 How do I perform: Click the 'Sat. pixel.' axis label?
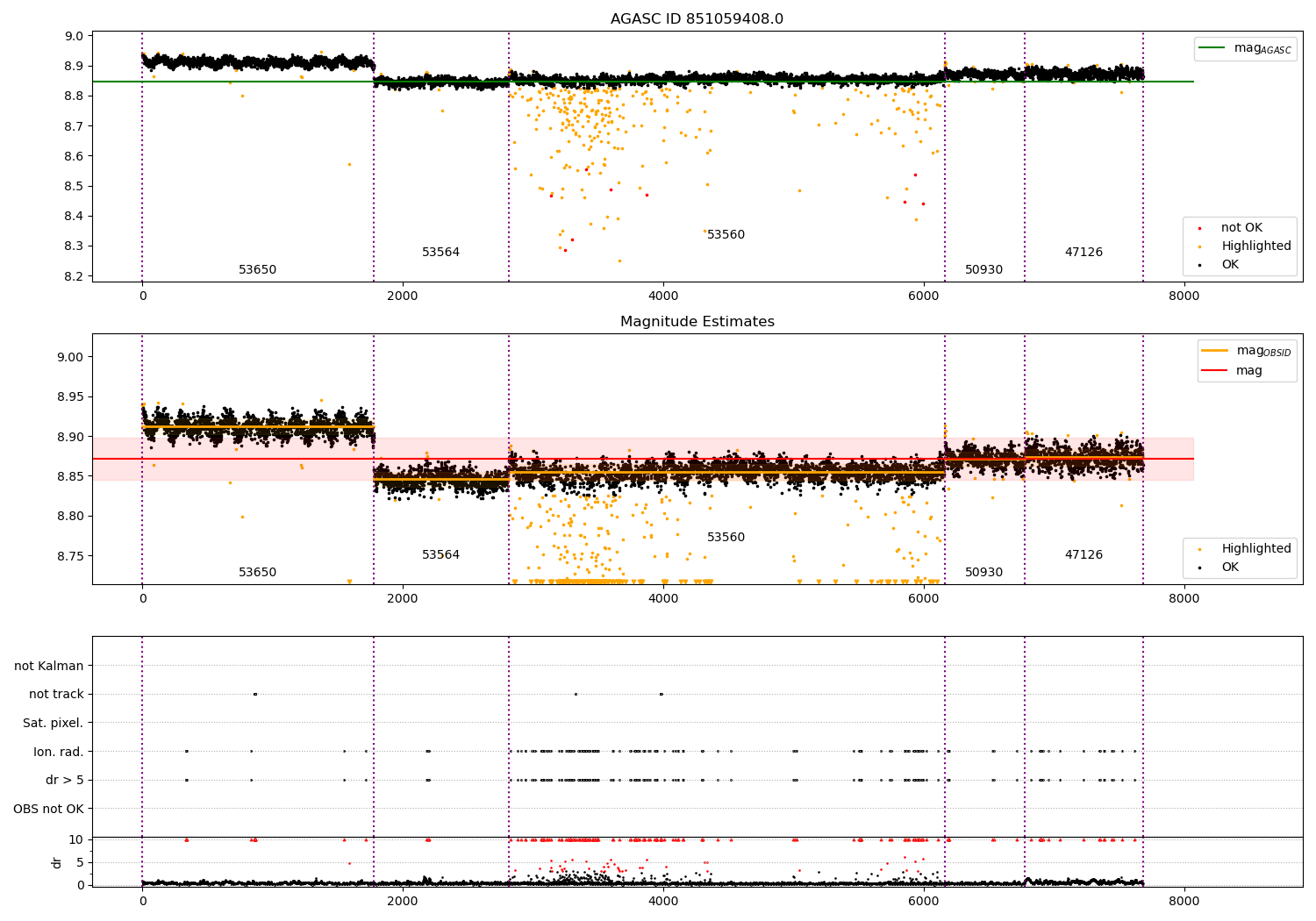point(54,723)
